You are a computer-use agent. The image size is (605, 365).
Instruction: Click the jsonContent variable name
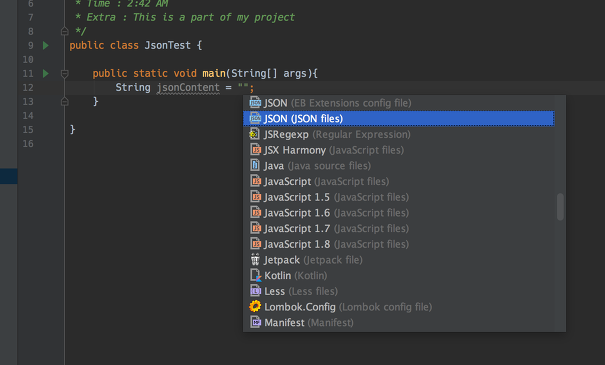pos(188,88)
